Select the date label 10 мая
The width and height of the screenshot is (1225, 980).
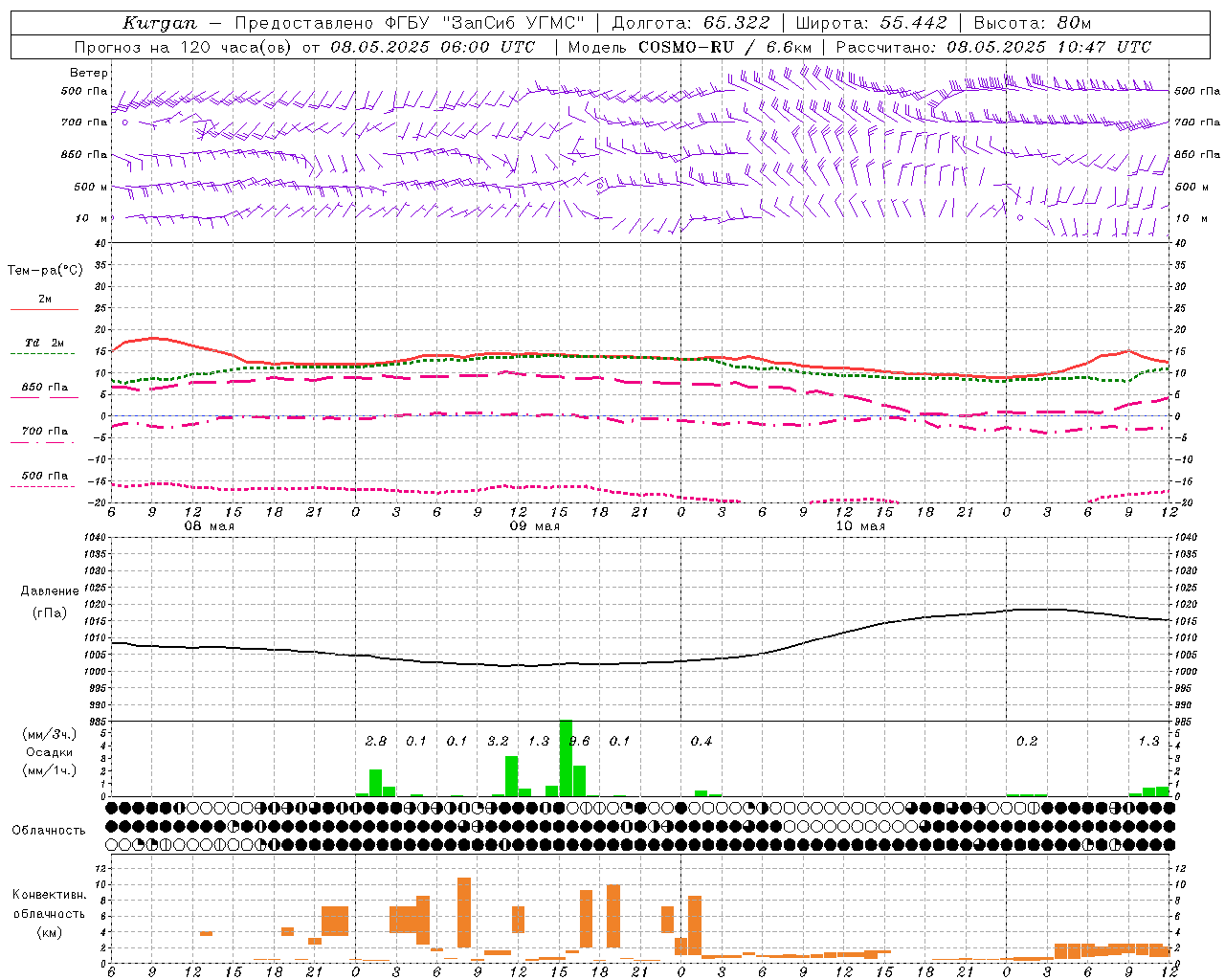coord(860,526)
